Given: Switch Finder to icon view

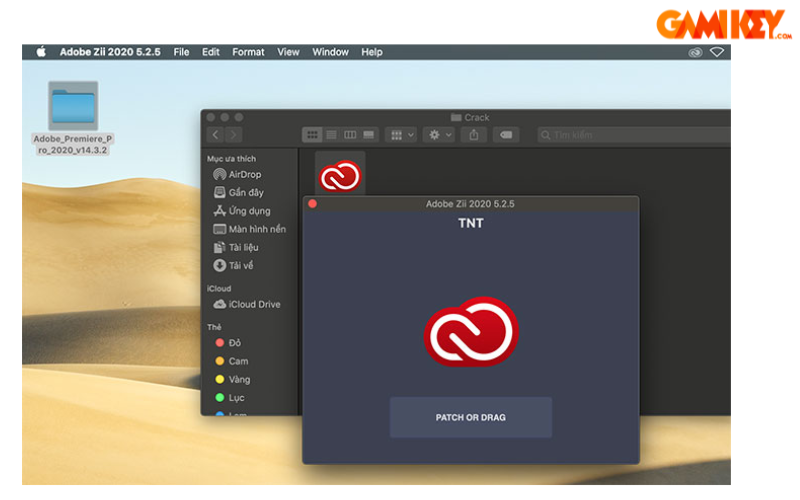Looking at the screenshot, I should tap(312, 135).
